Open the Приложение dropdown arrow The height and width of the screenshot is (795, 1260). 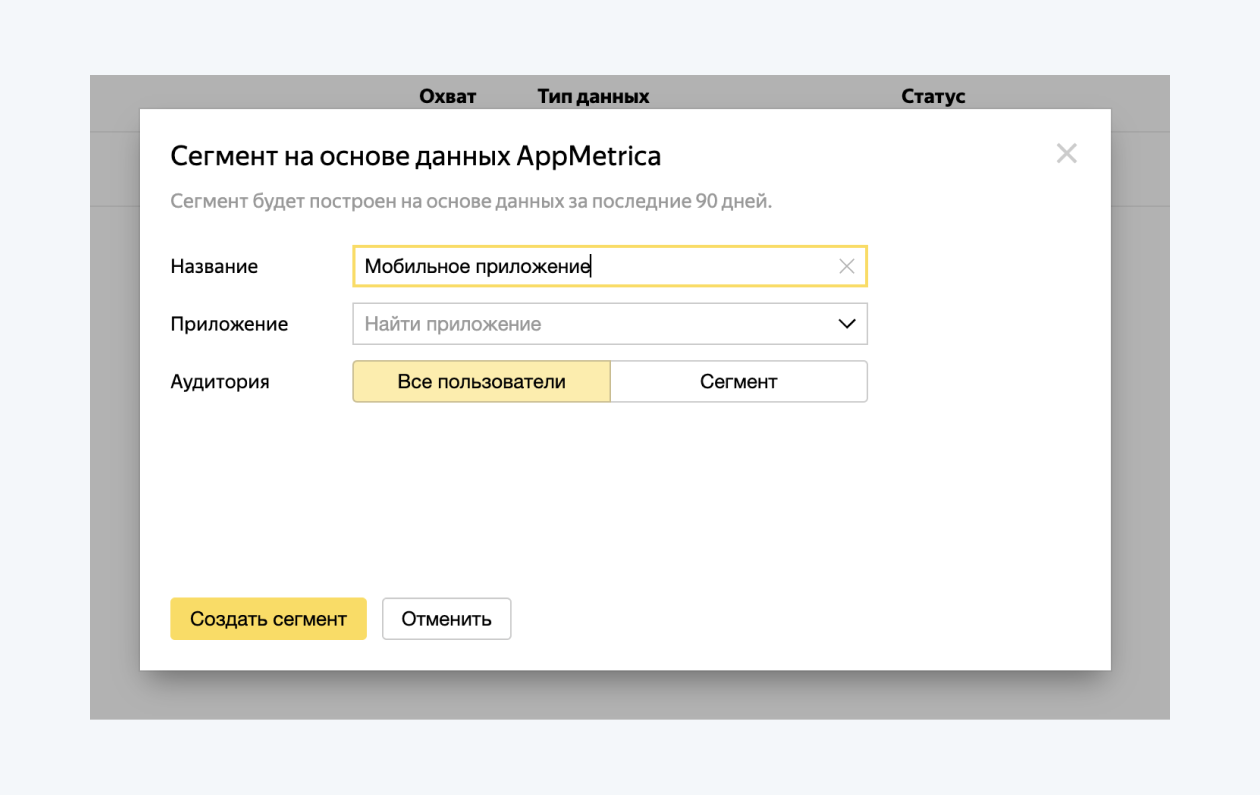click(846, 324)
